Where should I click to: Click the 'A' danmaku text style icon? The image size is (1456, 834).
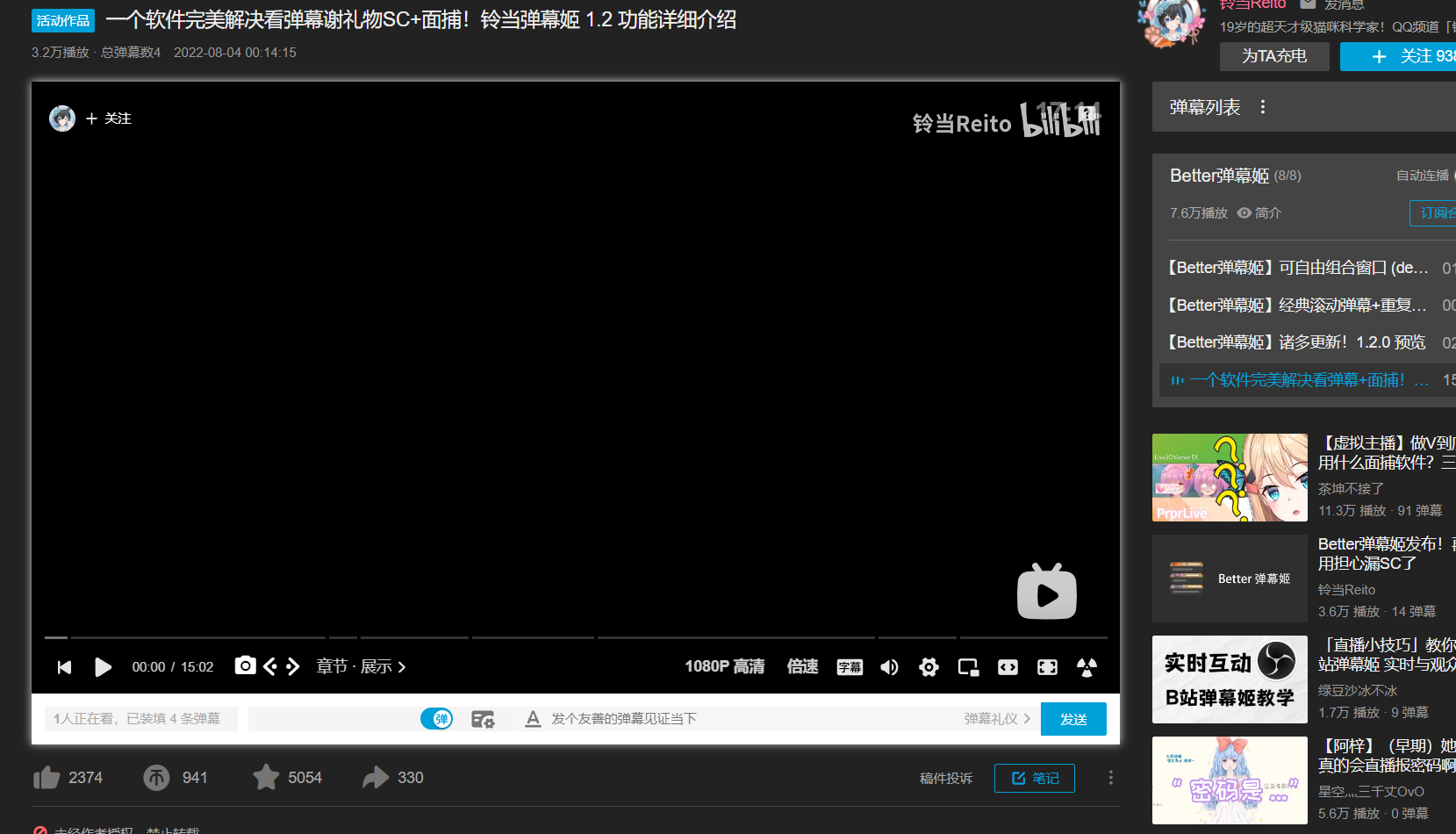coord(533,718)
